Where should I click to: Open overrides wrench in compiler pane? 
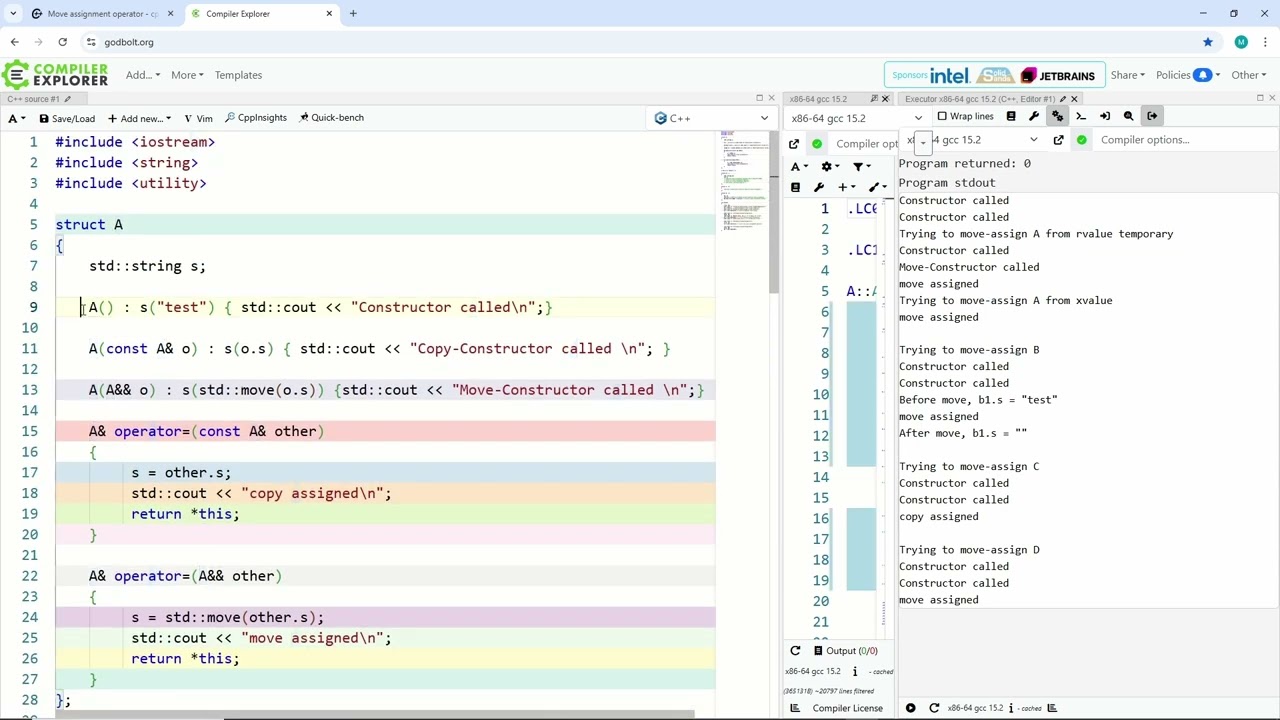point(819,187)
